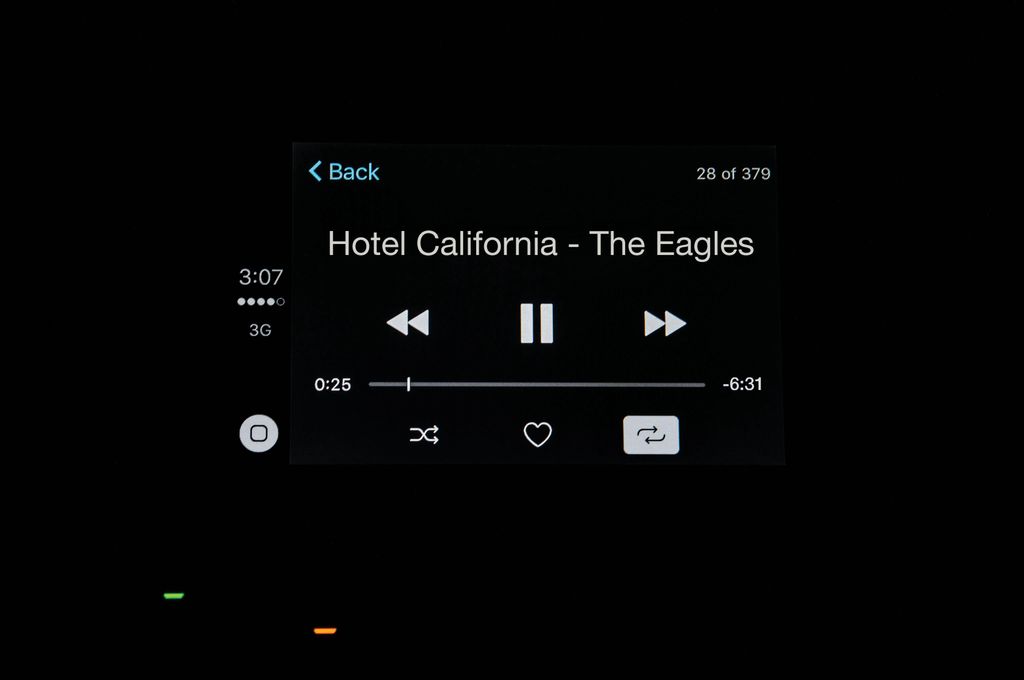Go back using the blue chevron

(315, 171)
